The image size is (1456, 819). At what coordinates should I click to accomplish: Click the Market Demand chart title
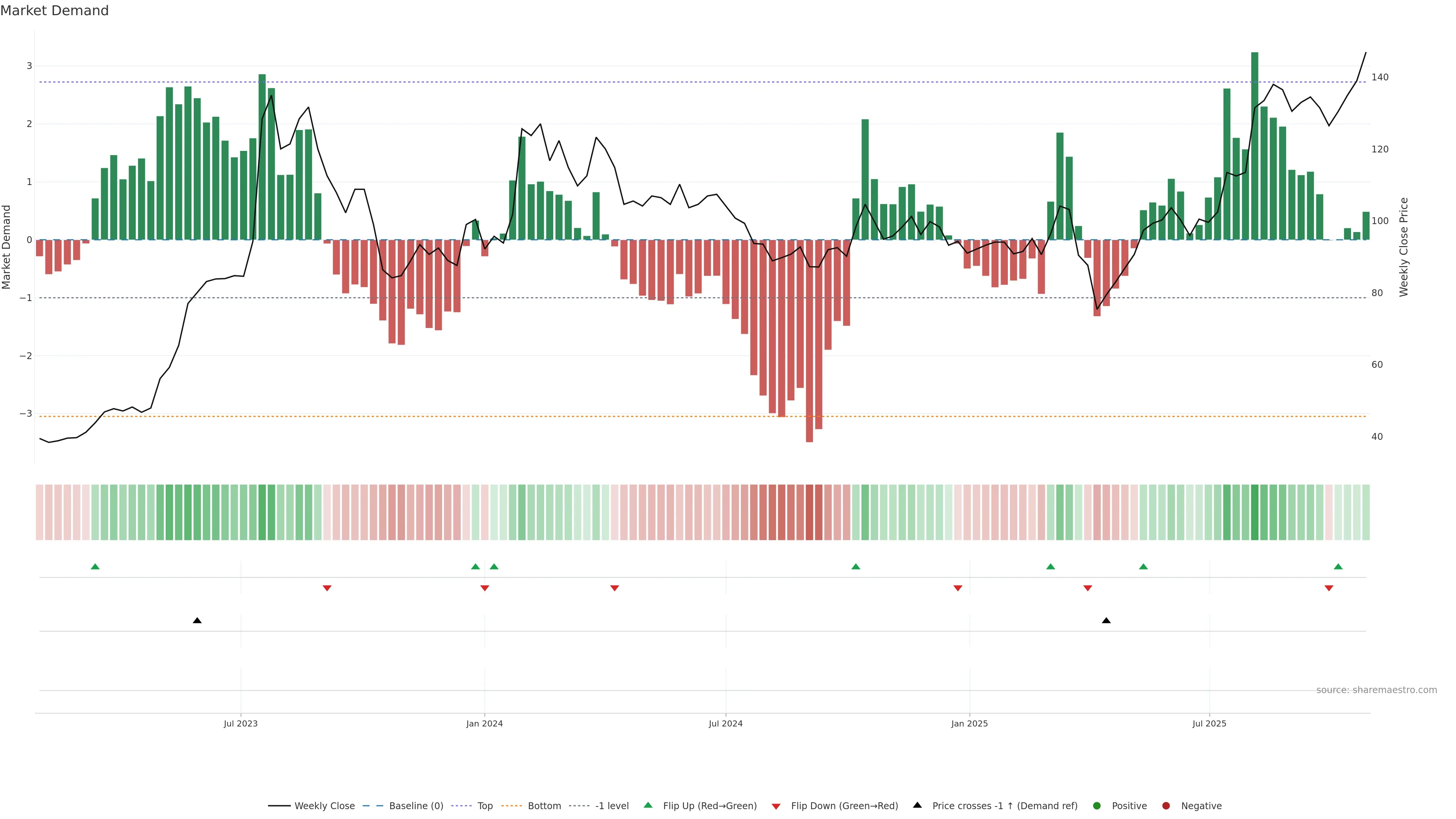pos(54,11)
